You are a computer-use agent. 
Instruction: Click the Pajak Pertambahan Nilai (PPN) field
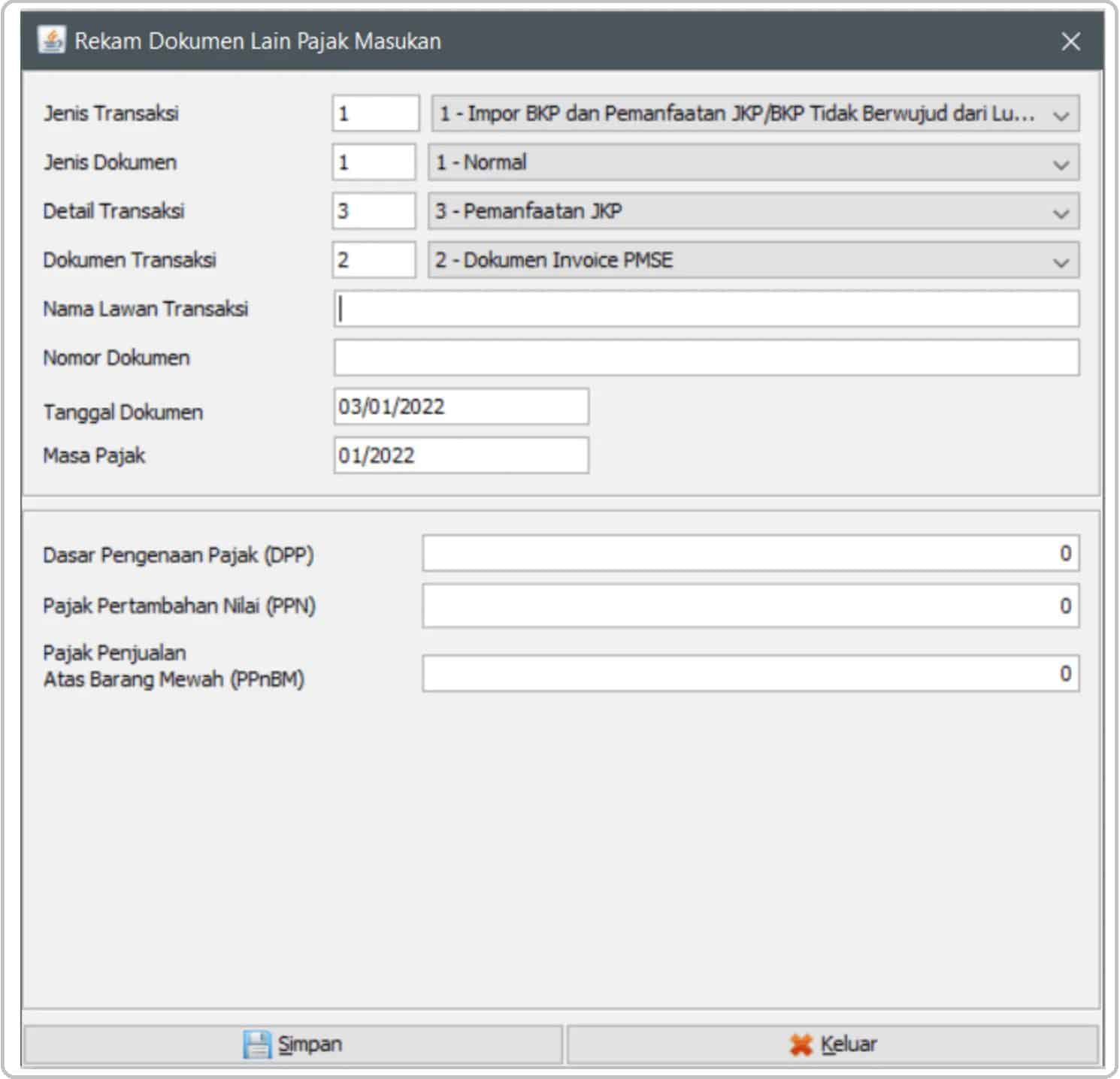point(751,606)
